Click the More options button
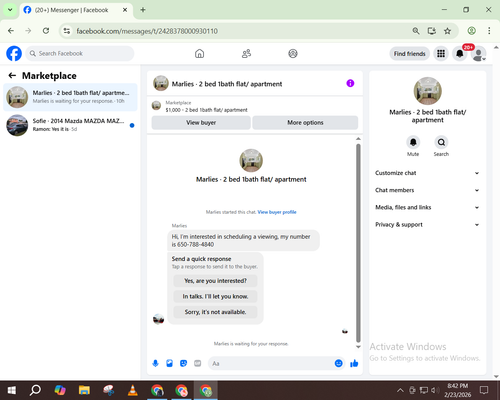 click(305, 123)
